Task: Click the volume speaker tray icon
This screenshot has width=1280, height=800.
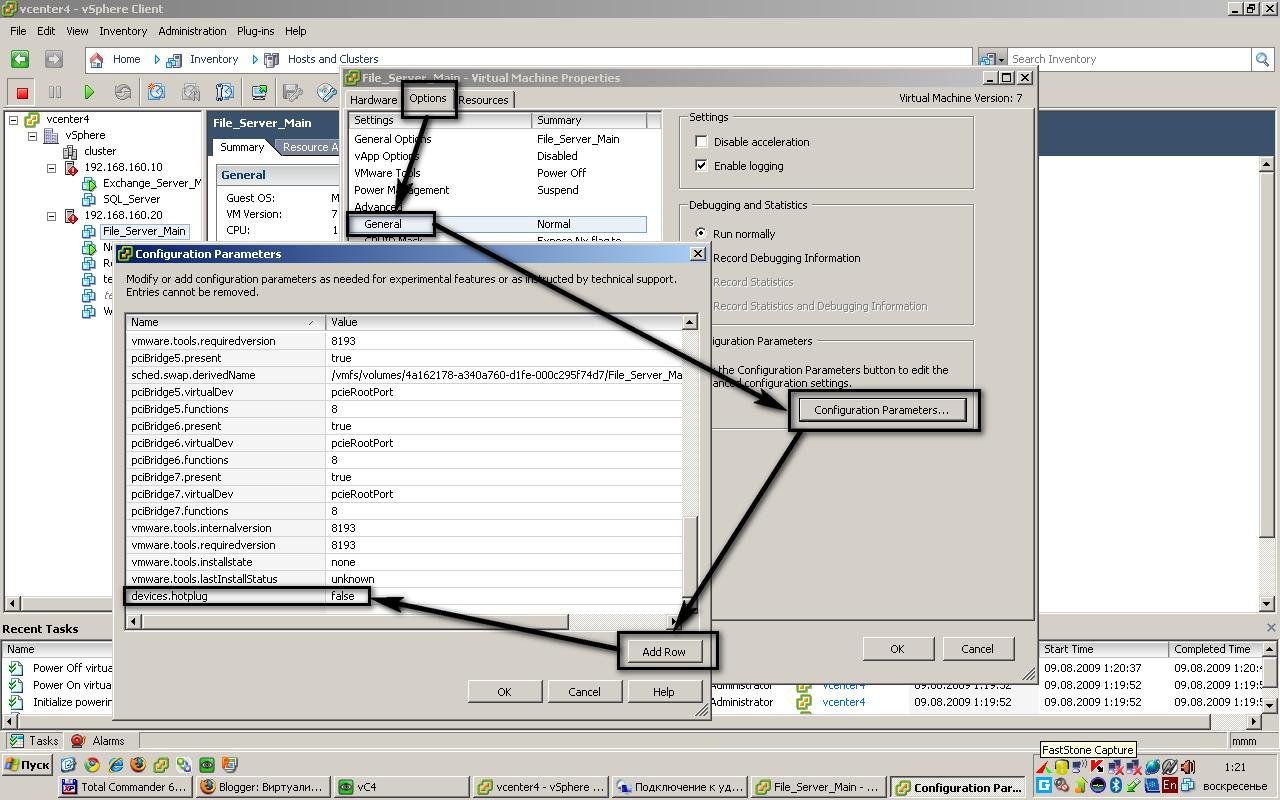Action: (1188, 768)
